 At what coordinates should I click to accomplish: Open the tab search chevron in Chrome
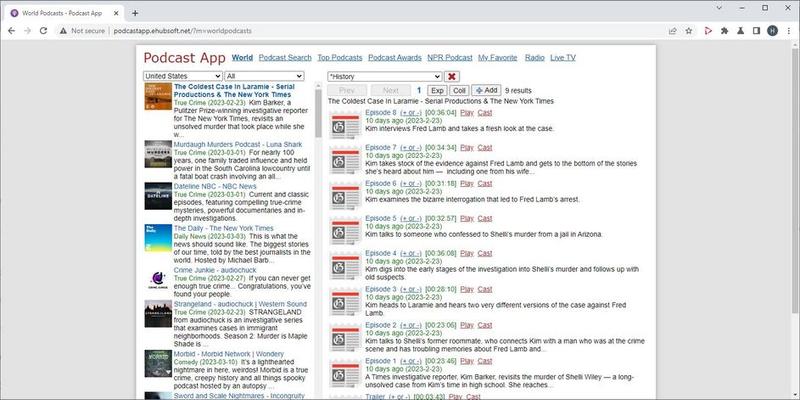pyautogui.click(x=719, y=8)
